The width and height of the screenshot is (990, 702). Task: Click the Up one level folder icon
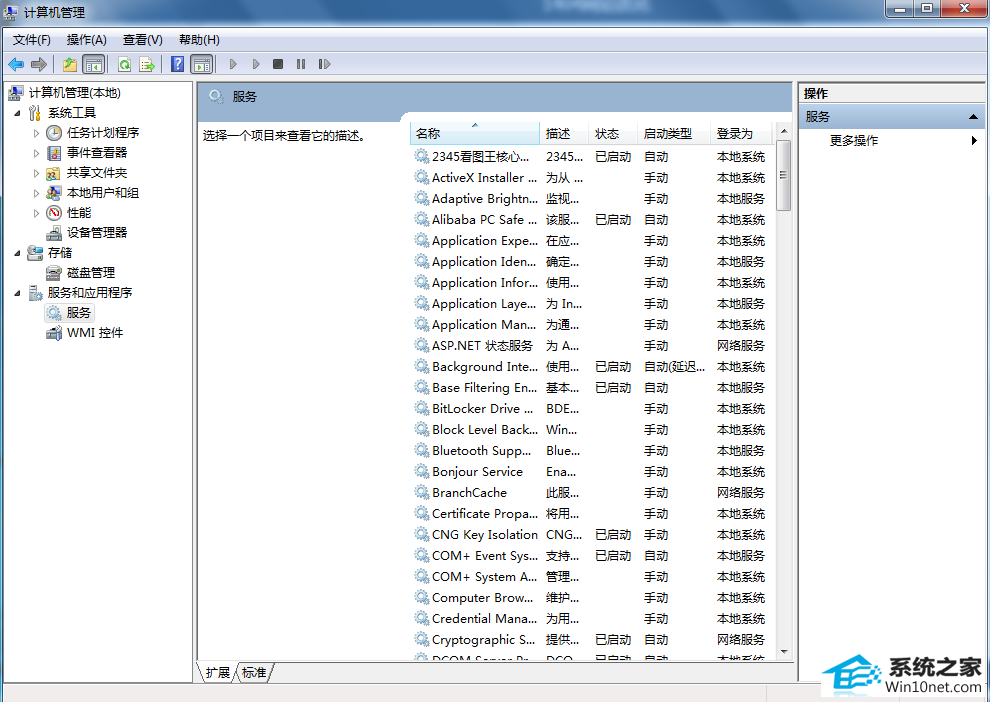[x=70, y=64]
